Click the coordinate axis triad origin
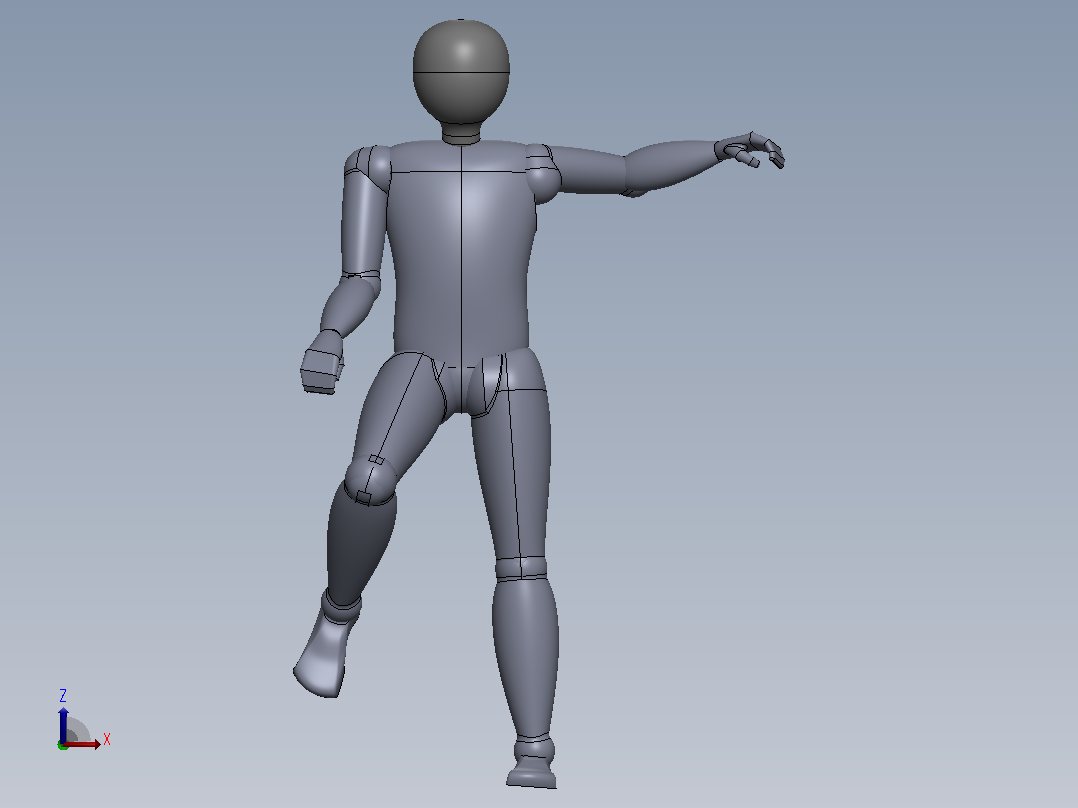This screenshot has width=1078, height=808. coord(63,745)
